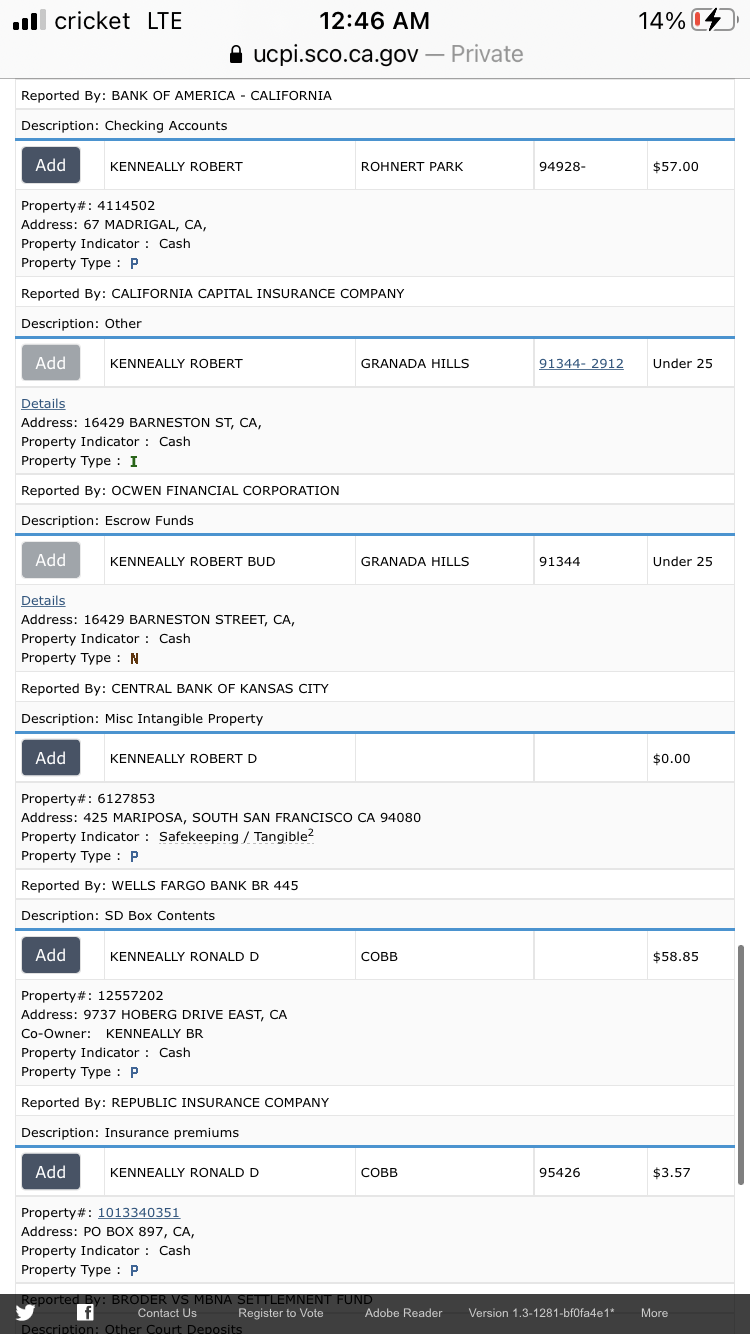The width and height of the screenshot is (750, 1334).
Task: Select Property# 12557202 text
Action: pos(92,995)
